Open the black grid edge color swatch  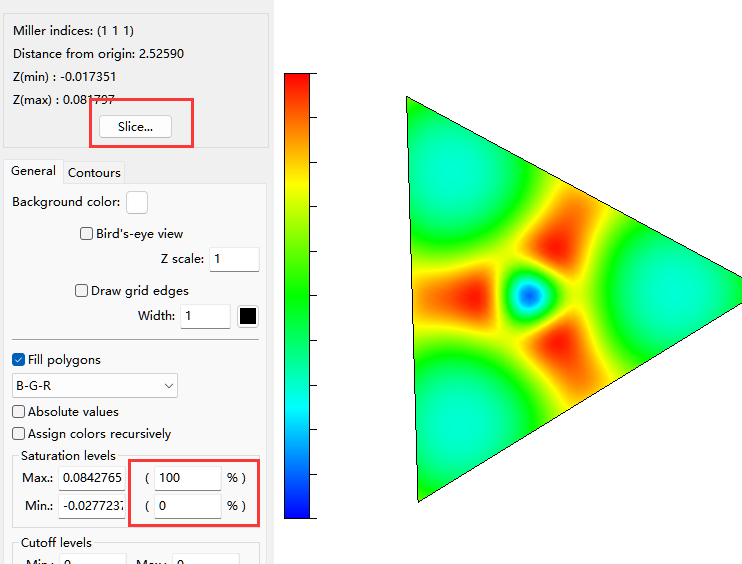coord(248,316)
